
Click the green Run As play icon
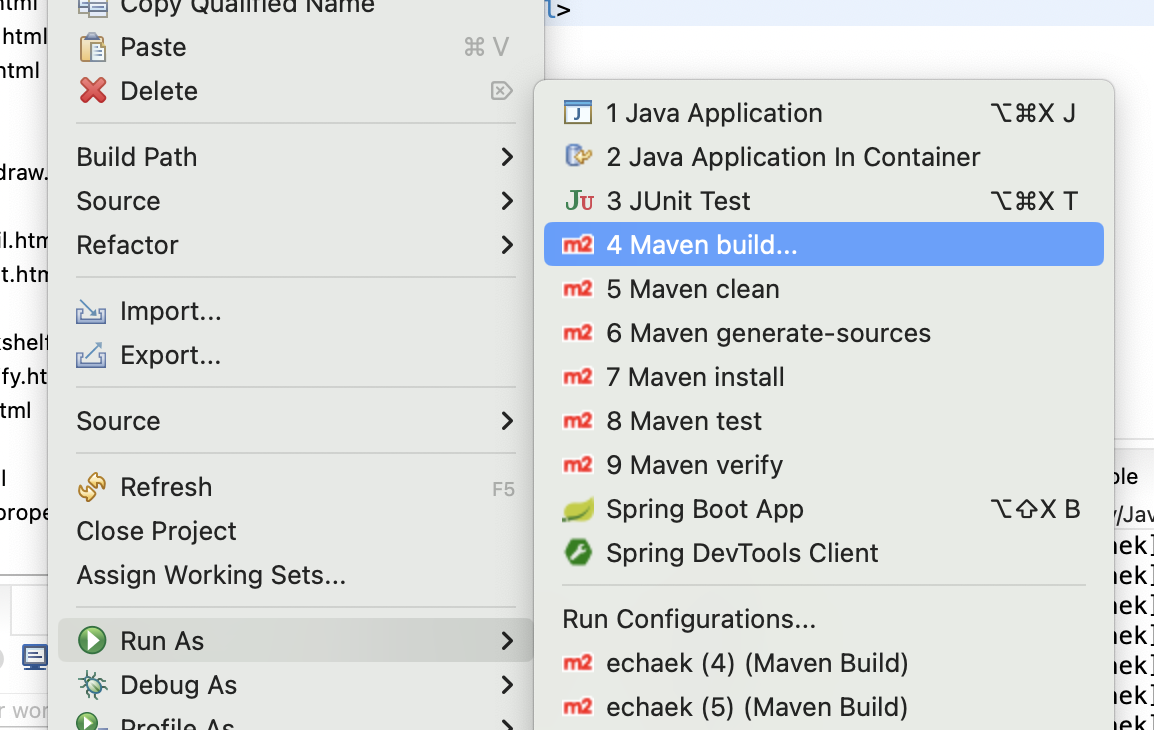[x=92, y=640]
